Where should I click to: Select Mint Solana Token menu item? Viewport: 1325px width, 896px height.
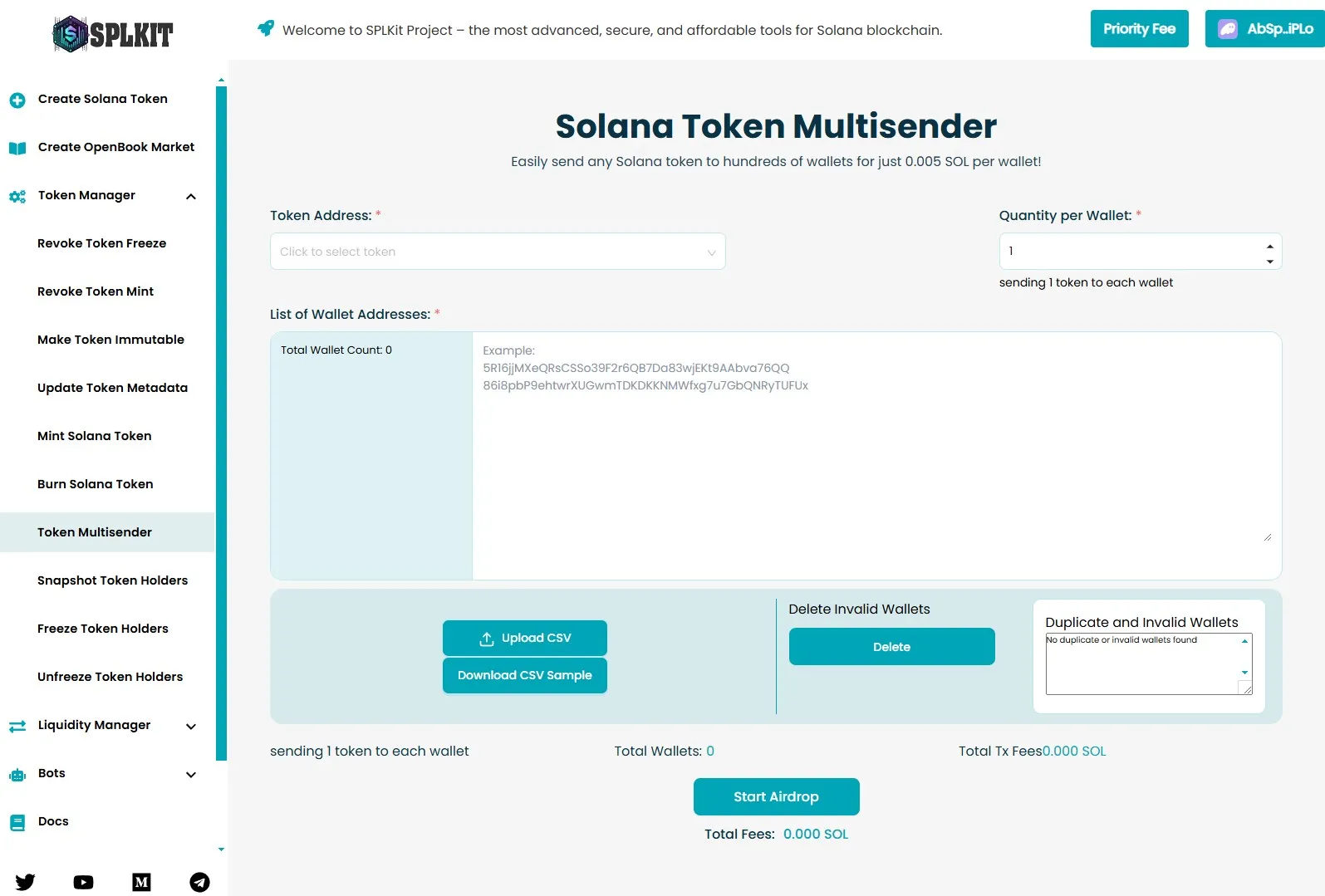pyautogui.click(x=94, y=436)
